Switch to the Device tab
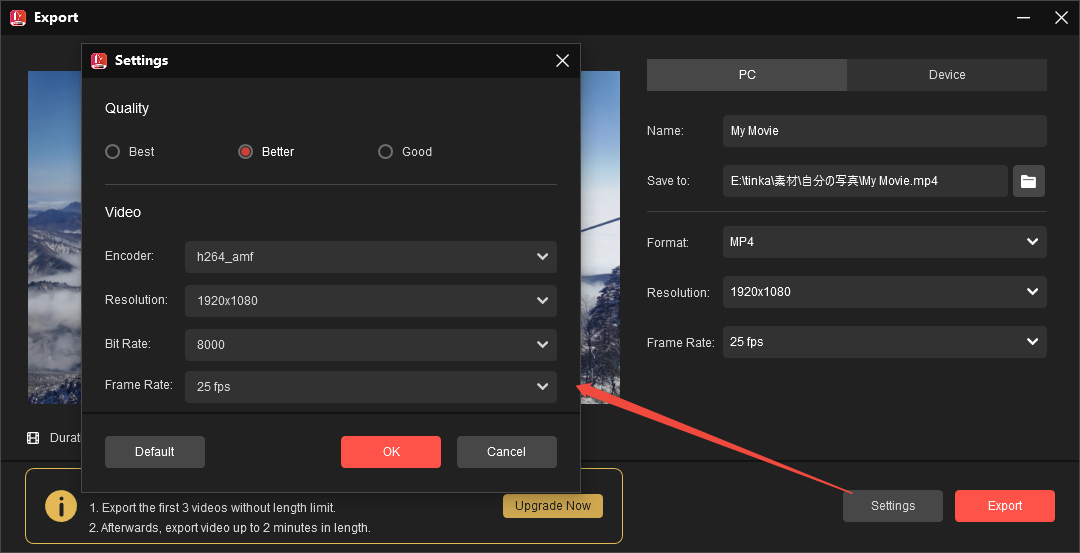This screenshot has width=1080, height=553. pyautogui.click(x=947, y=74)
